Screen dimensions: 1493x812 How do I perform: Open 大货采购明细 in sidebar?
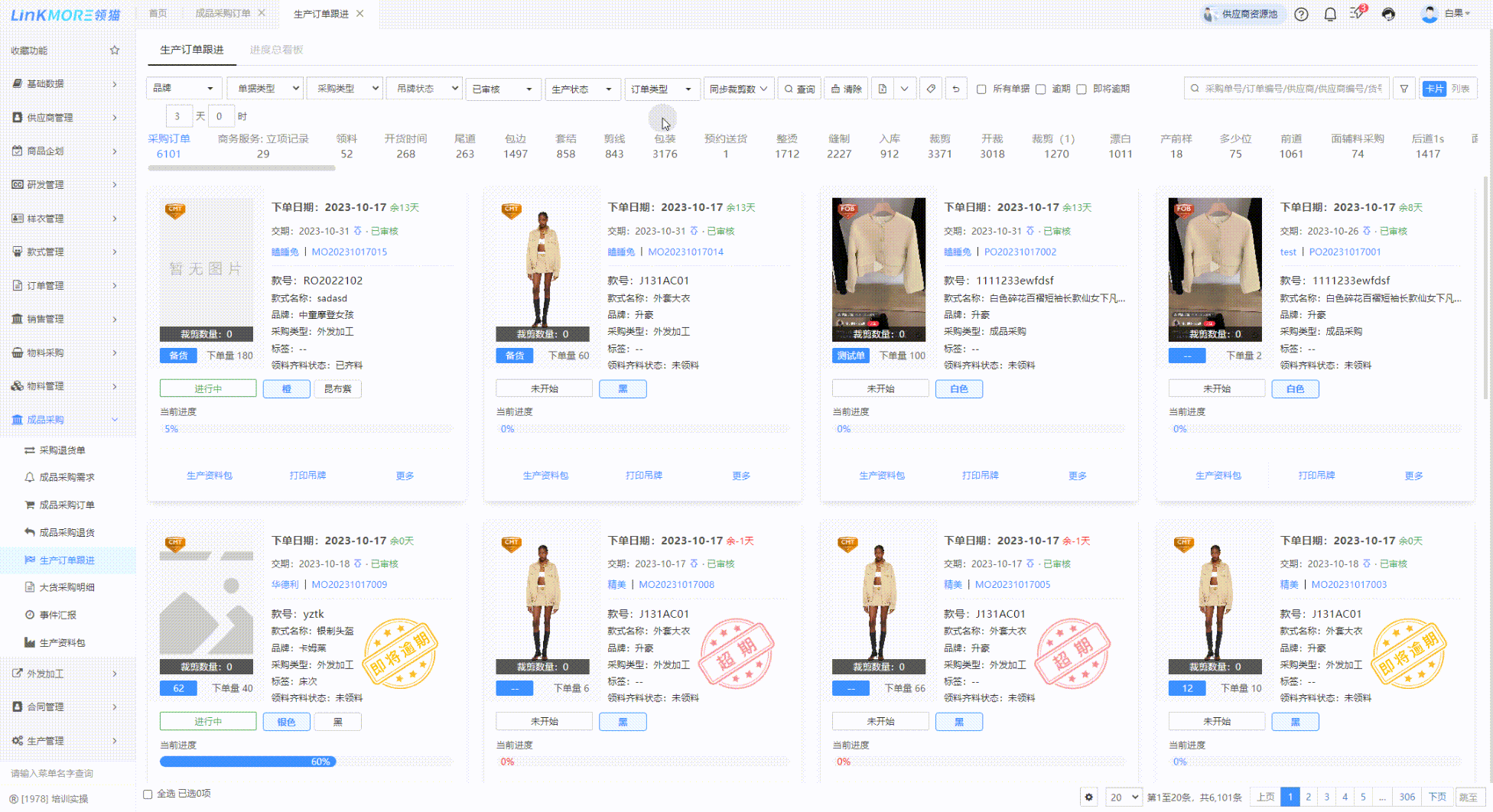coord(67,587)
